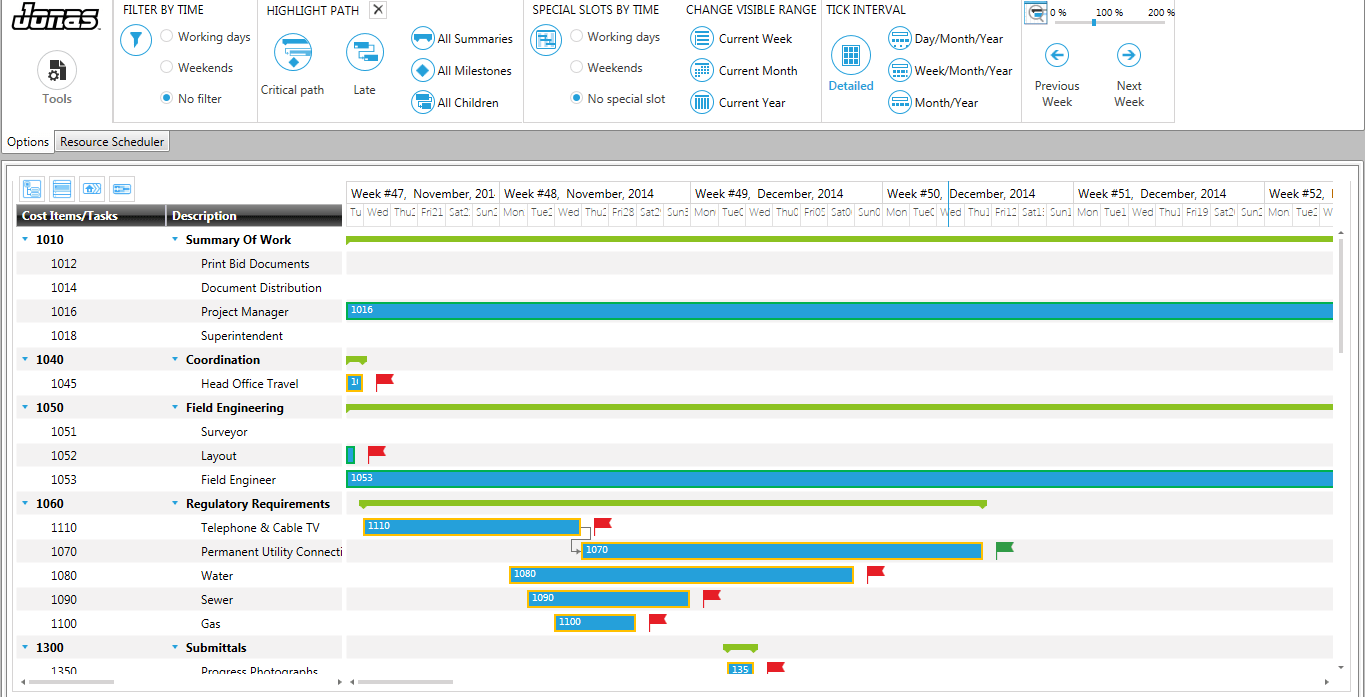This screenshot has height=697, width=1365.
Task: Select the Week/Month/Year tick interval icon
Action: point(899,70)
